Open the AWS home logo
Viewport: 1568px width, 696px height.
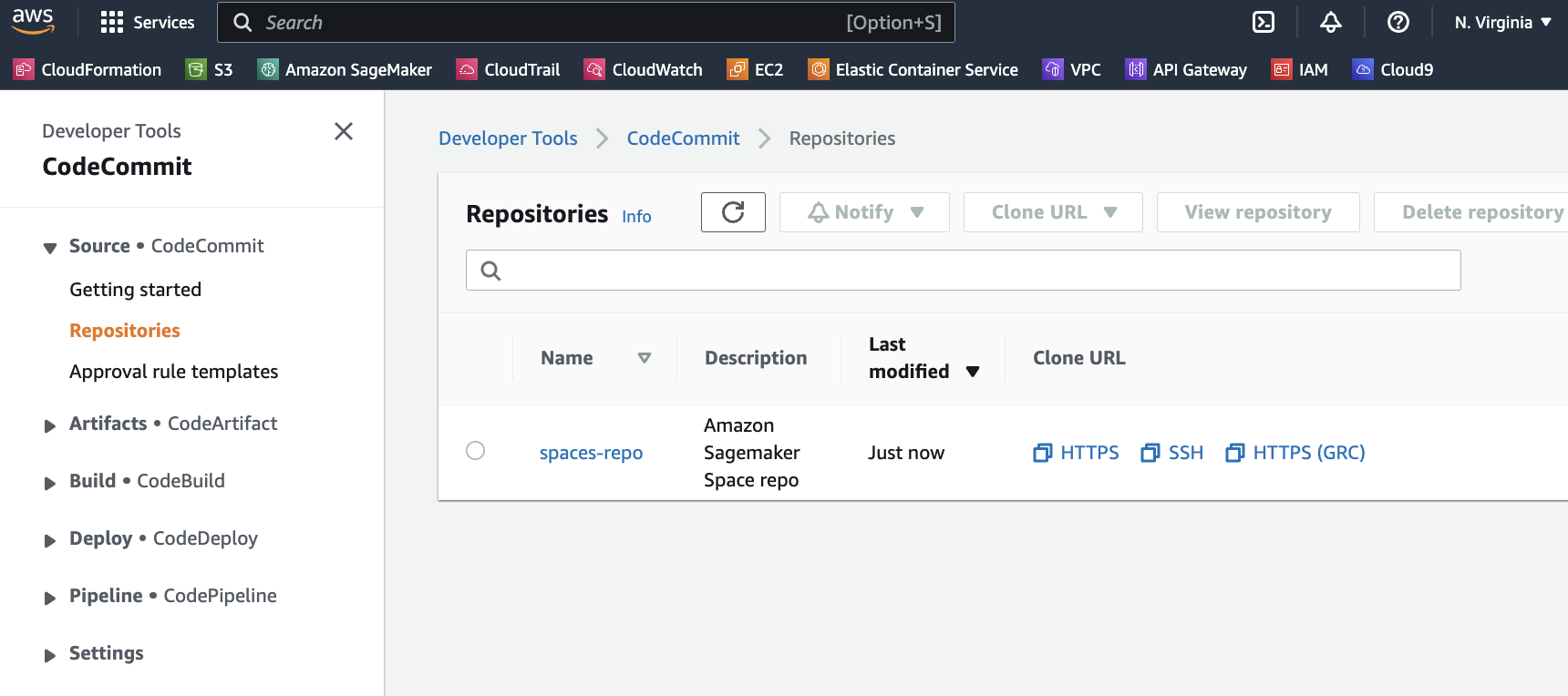pos(33,21)
